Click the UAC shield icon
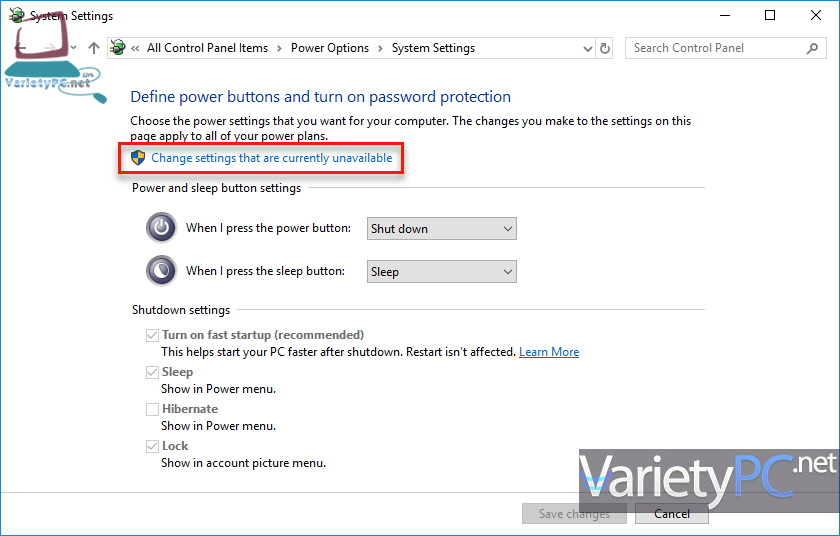840x536 pixels. (138, 158)
